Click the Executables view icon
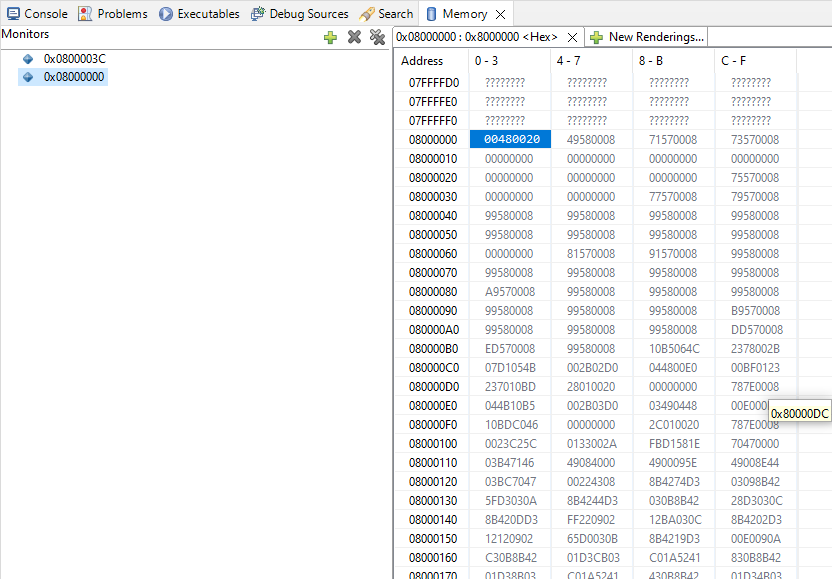Screen dimensions: 832x579 166,13
